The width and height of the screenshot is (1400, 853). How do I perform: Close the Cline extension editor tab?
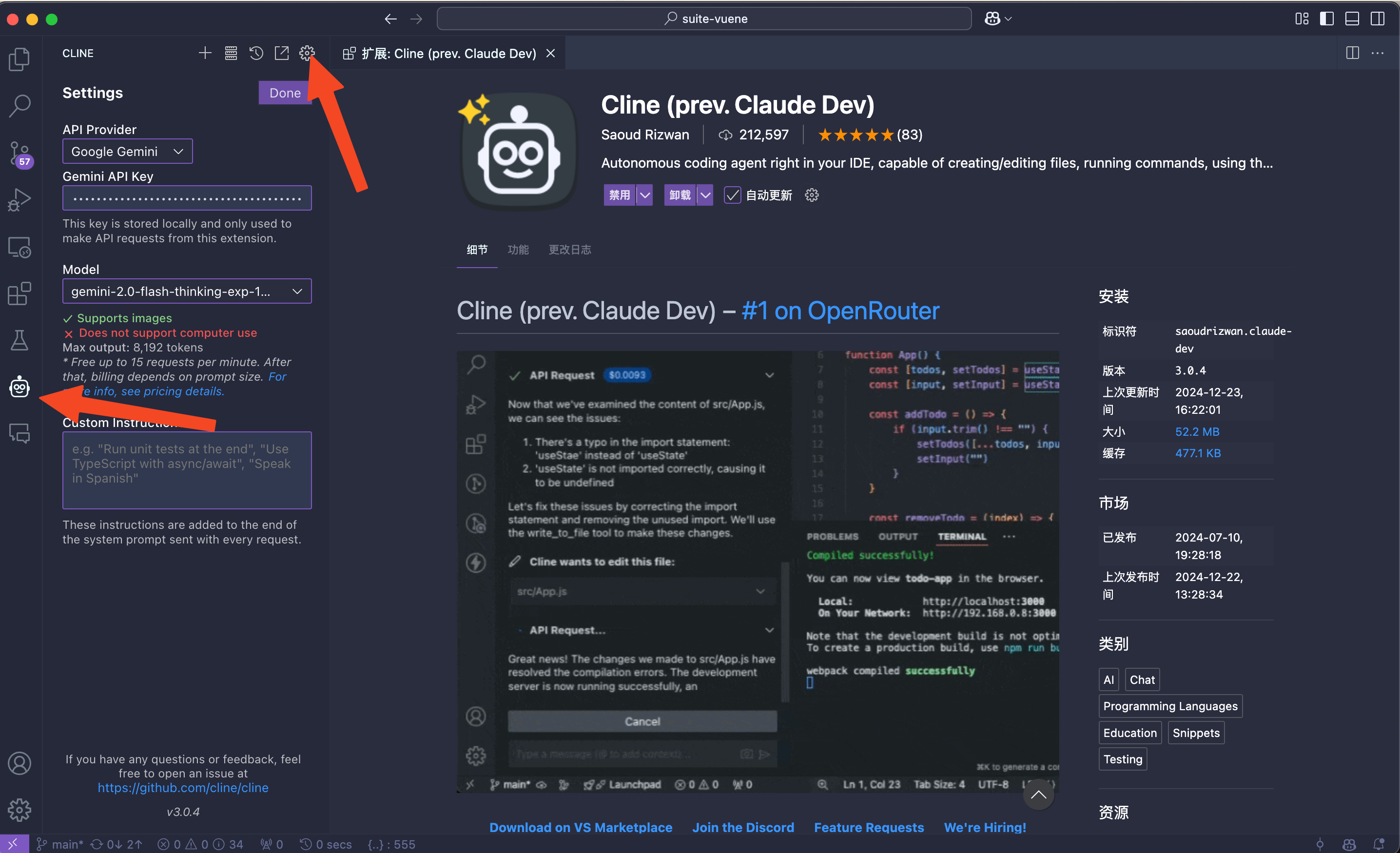[550, 53]
